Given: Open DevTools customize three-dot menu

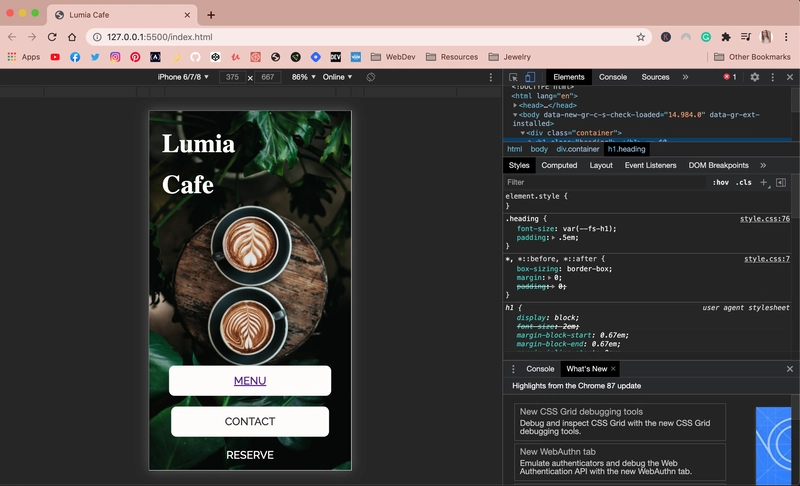Looking at the screenshot, I should [772, 77].
